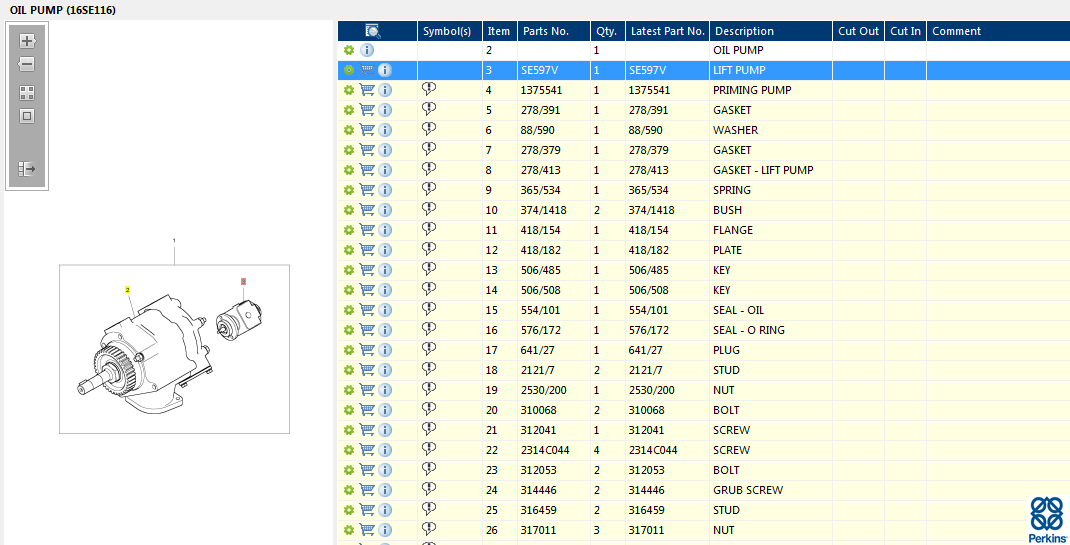Click the Perkins logo
The height and width of the screenshot is (545, 1070).
click(x=1046, y=517)
